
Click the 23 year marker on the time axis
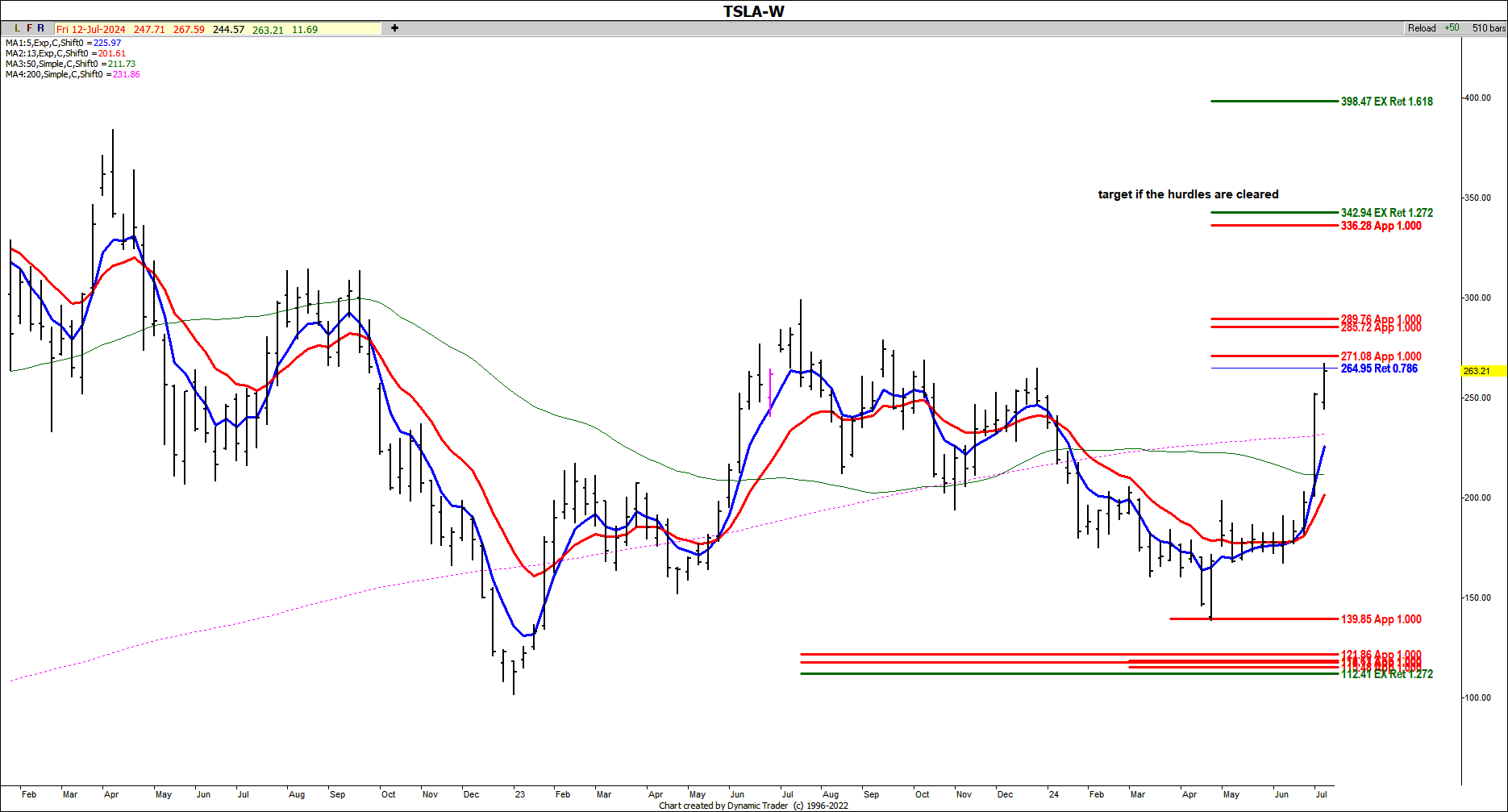pos(520,794)
